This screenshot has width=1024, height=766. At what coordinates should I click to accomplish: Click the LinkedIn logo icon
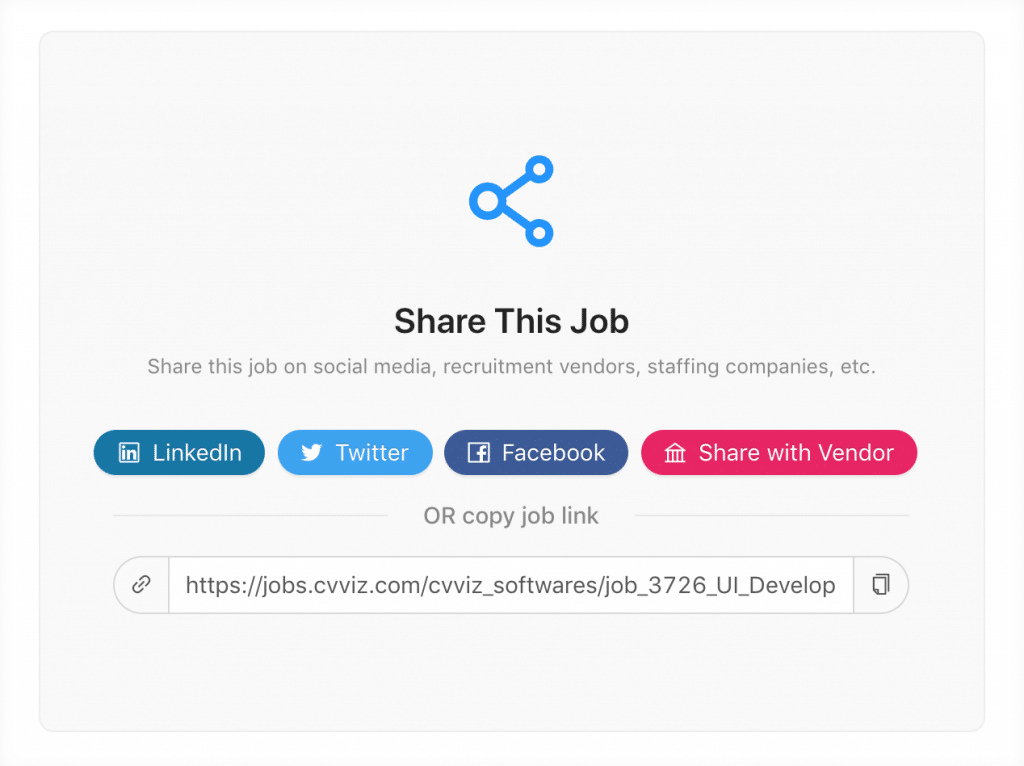click(x=129, y=453)
